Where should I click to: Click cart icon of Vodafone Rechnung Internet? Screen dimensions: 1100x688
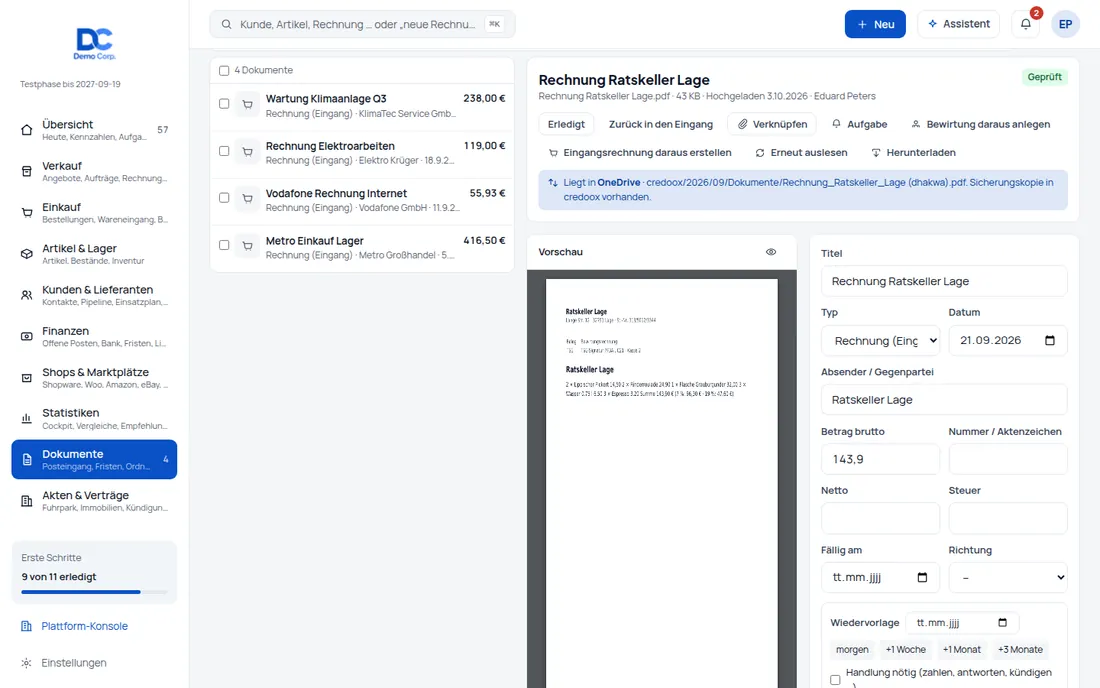[x=248, y=198]
